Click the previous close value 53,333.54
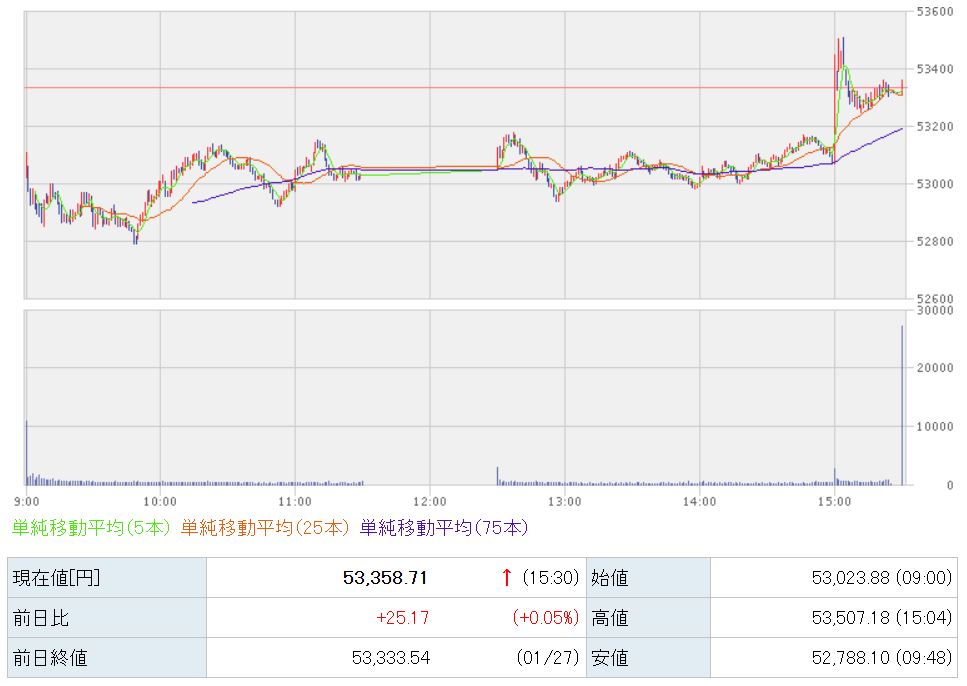Screen dimensions: 967x686 pos(390,658)
